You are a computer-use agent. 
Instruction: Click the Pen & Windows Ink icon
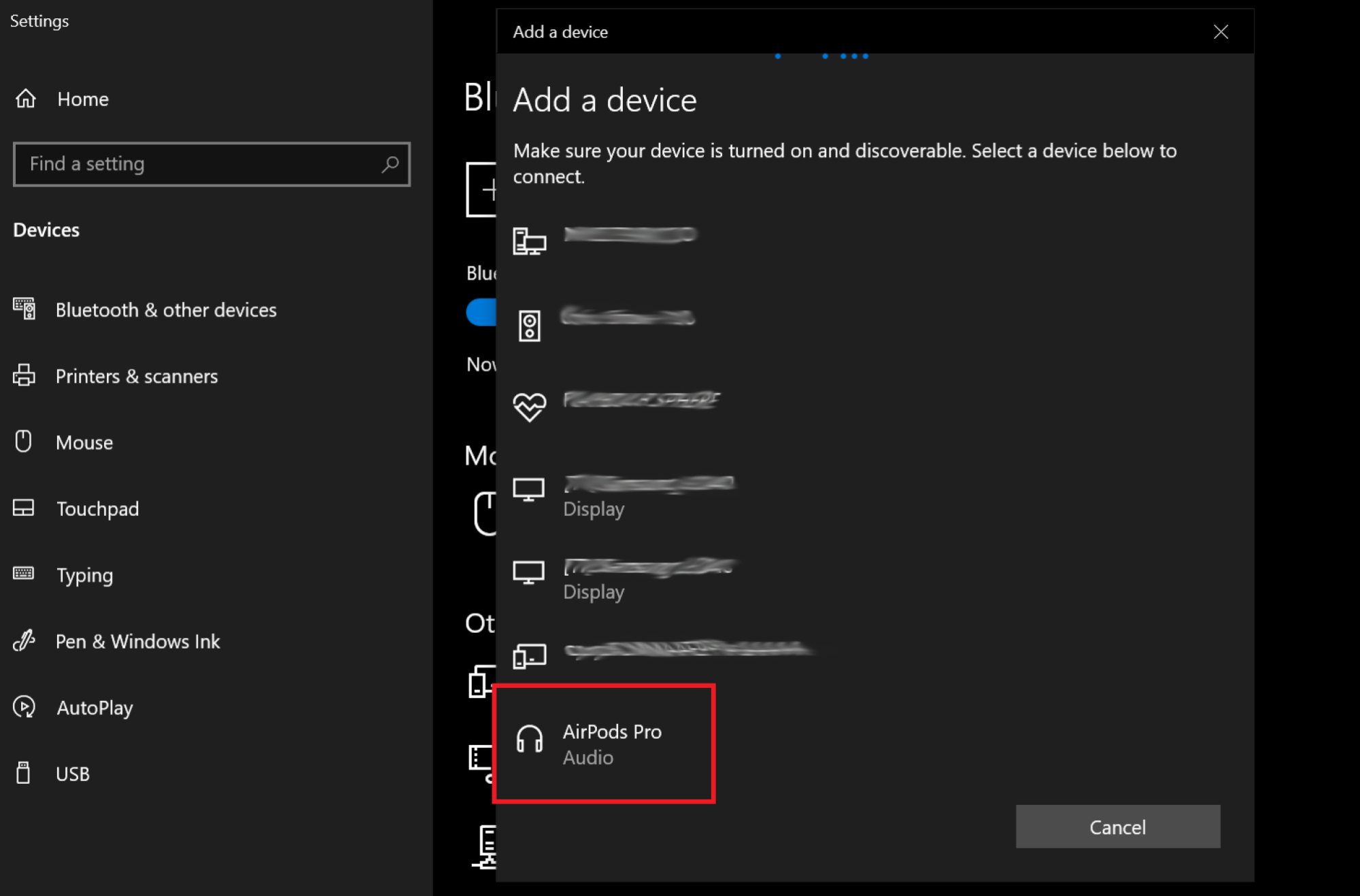(24, 640)
